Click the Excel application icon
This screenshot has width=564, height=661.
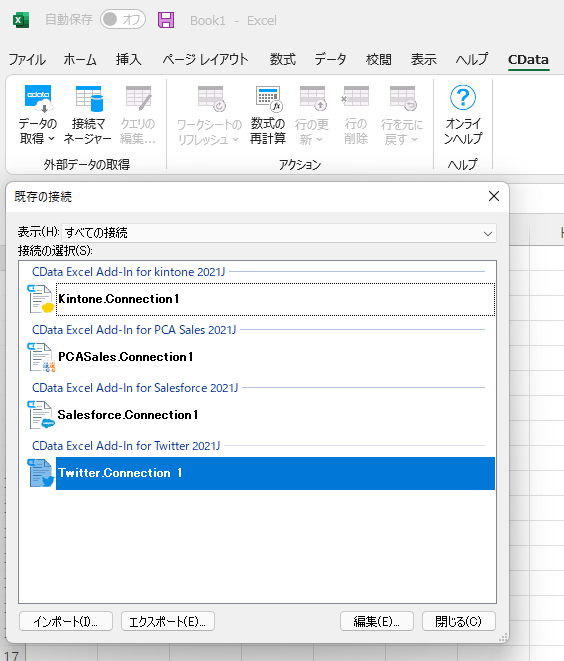[x=21, y=20]
